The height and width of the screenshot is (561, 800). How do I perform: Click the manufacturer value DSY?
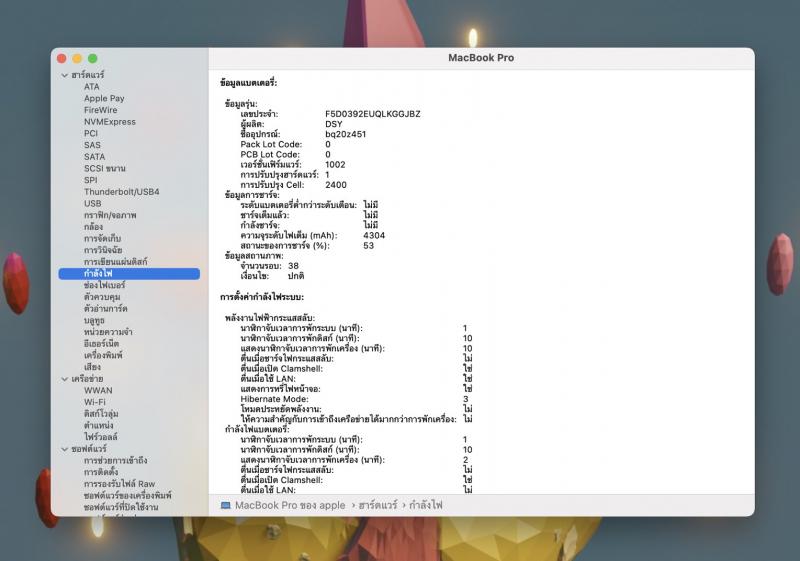[334, 124]
